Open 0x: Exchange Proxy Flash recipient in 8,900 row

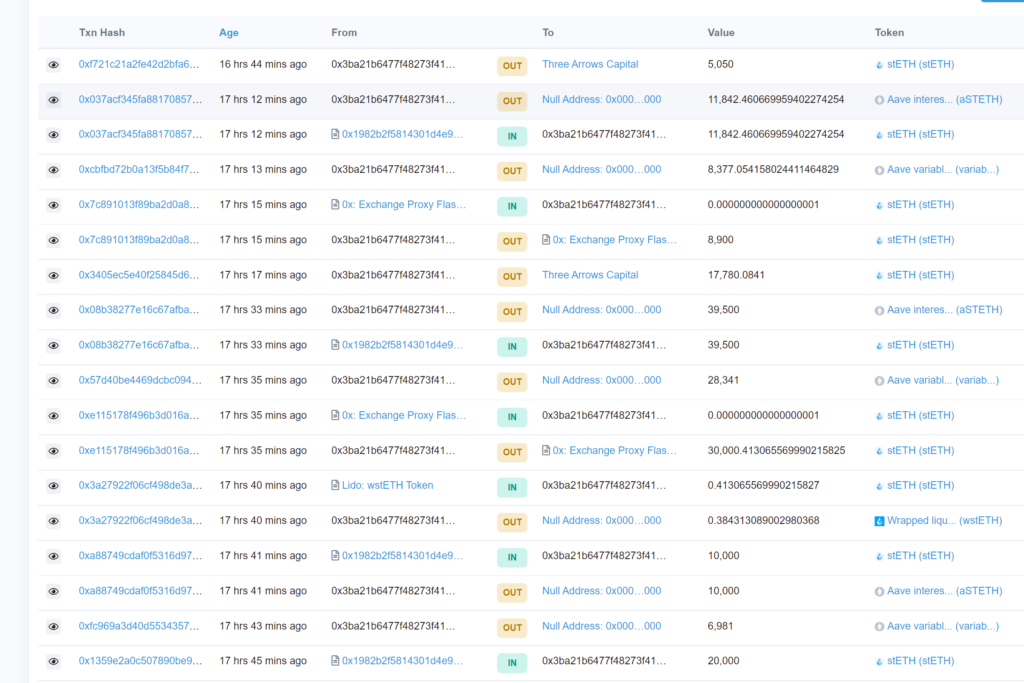click(614, 240)
